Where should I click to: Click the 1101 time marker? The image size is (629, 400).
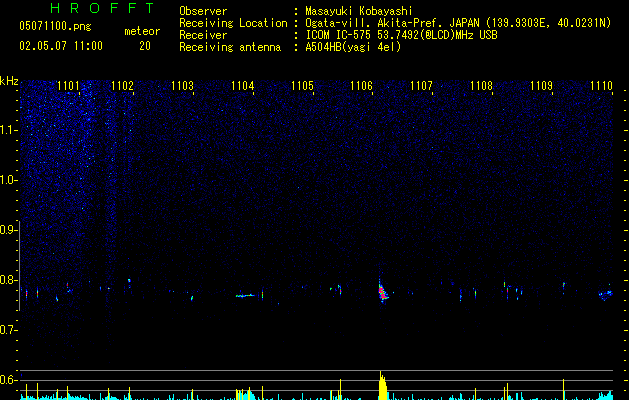[68, 86]
